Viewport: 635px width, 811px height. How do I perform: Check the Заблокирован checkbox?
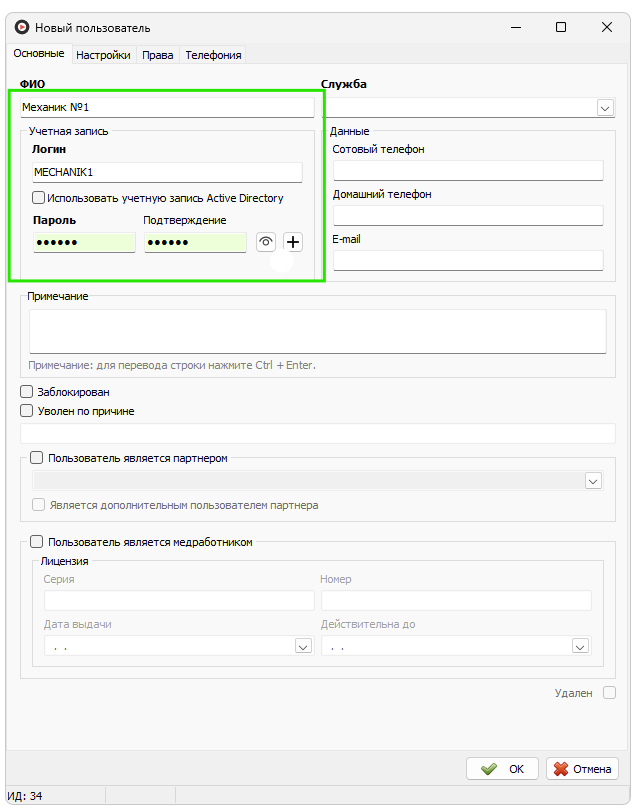pos(27,392)
